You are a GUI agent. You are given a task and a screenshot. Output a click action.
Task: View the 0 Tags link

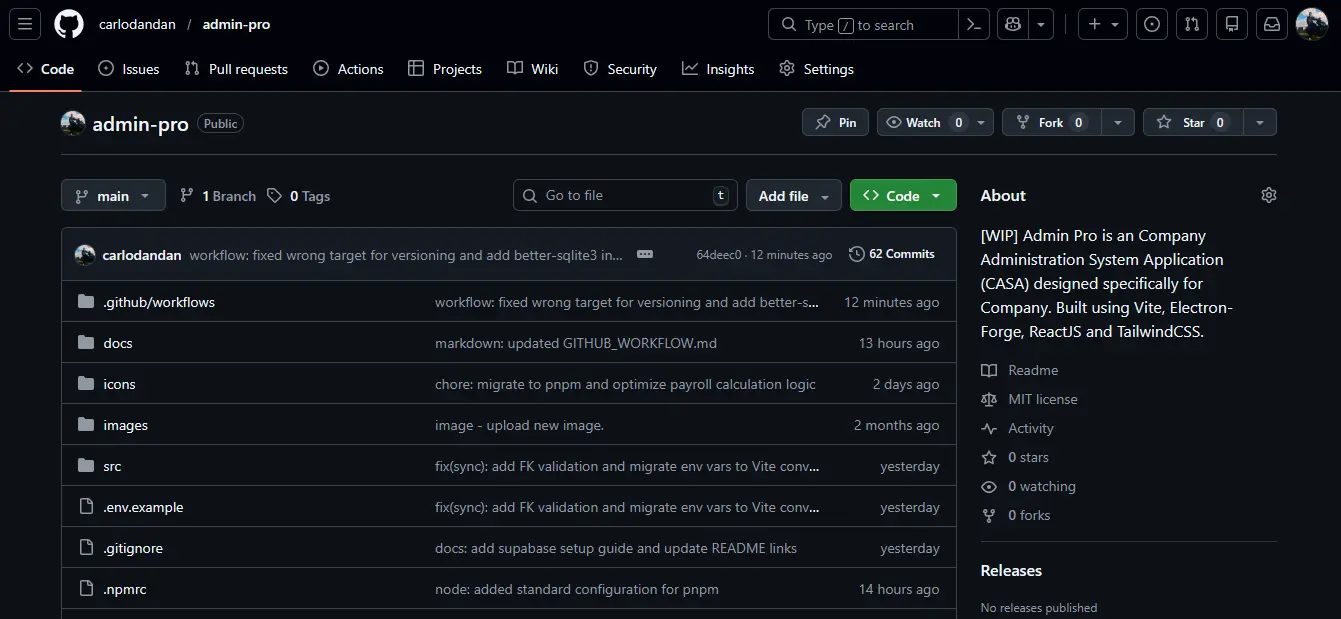click(x=298, y=196)
